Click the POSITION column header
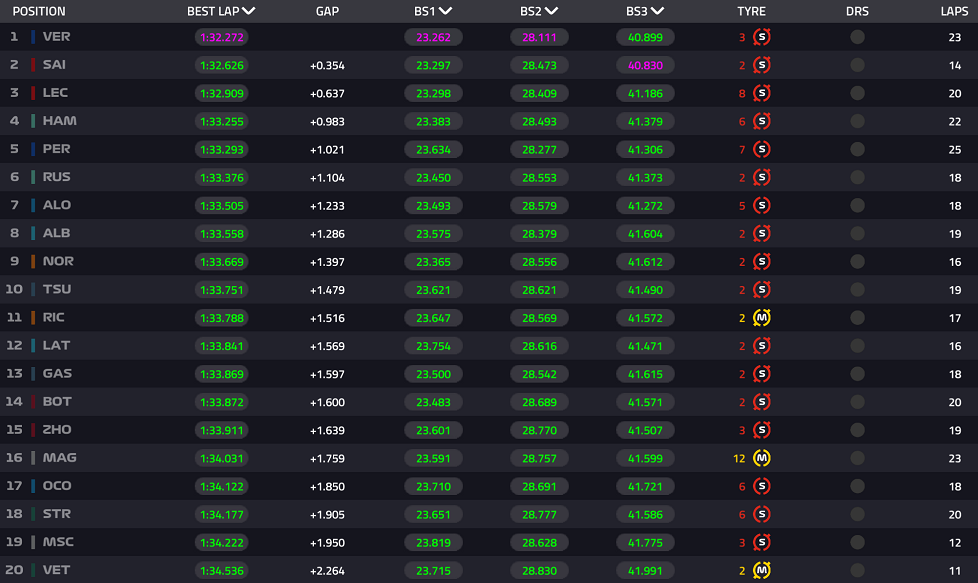This screenshot has height=583, width=978. tap(39, 11)
